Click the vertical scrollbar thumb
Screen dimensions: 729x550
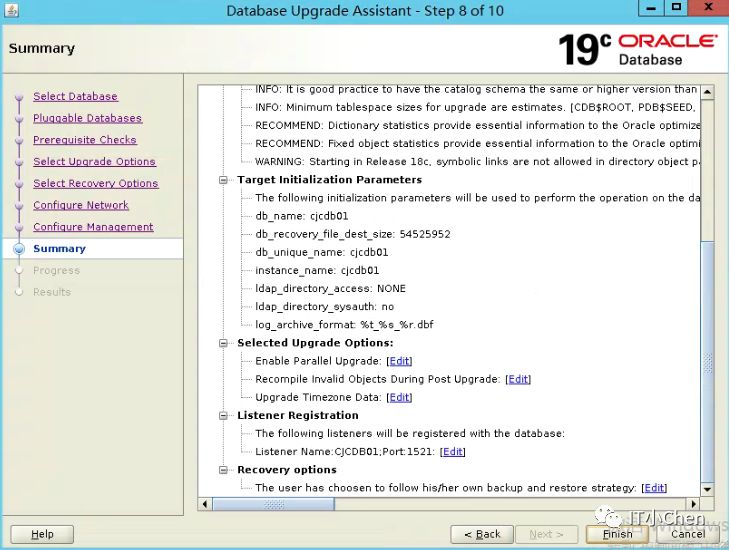coord(707,363)
